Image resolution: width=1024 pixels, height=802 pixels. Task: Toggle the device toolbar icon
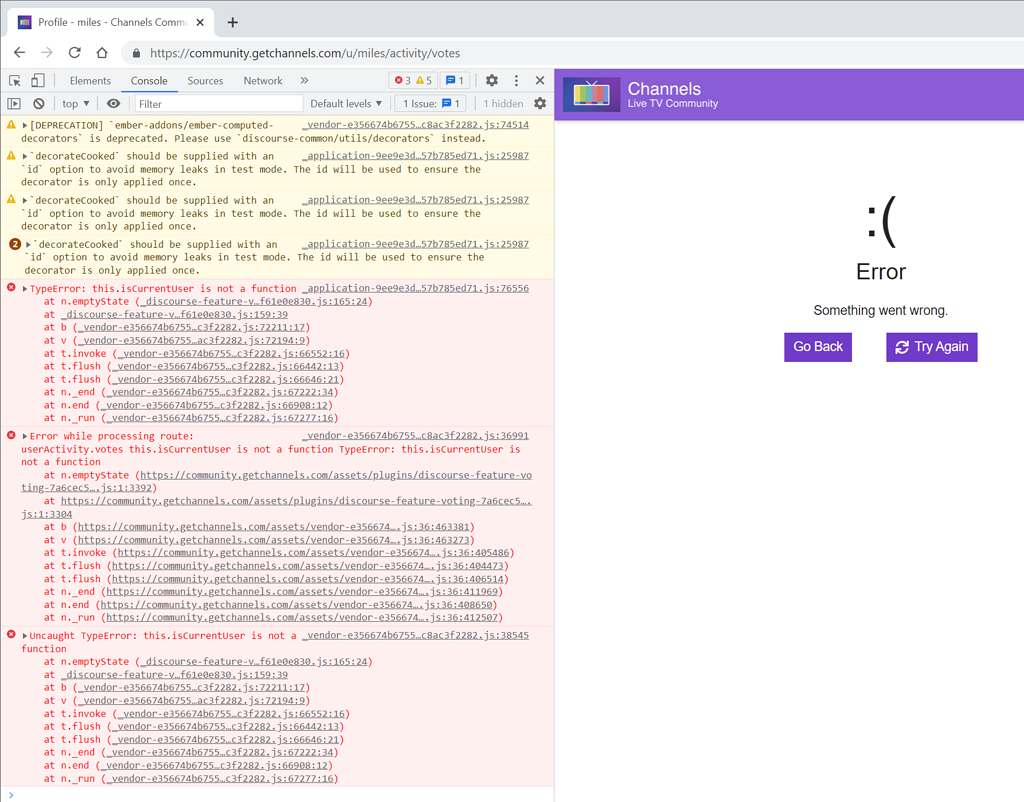38,80
